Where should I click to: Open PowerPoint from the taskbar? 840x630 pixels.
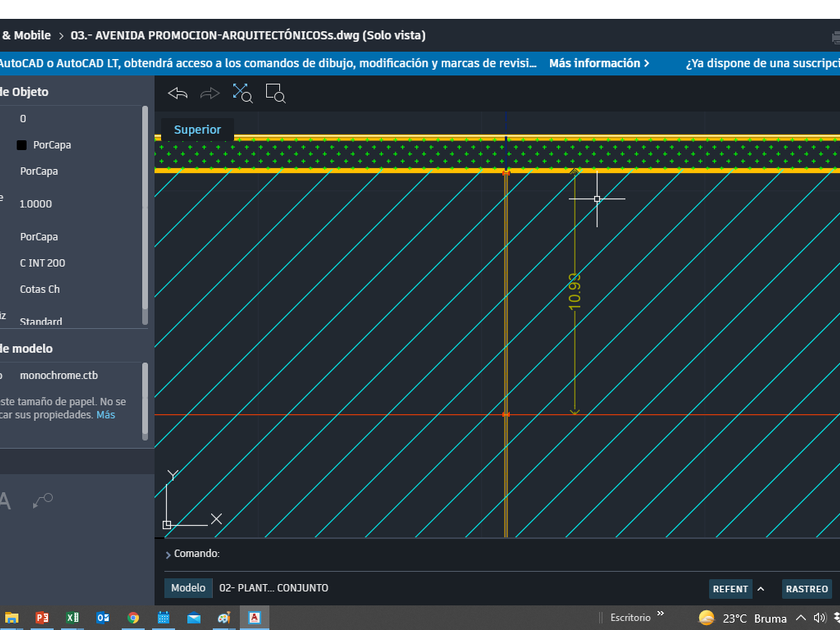42,618
